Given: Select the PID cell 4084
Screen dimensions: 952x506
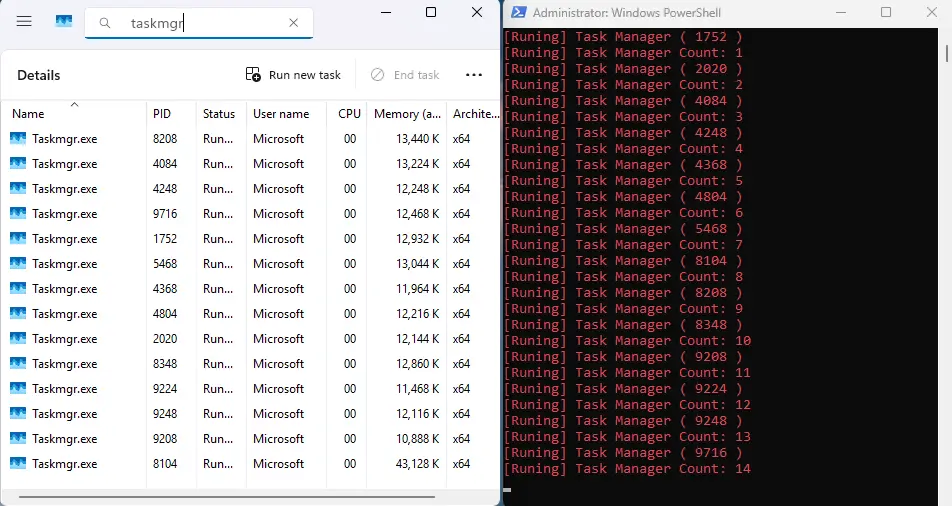Looking at the screenshot, I should point(165,163).
